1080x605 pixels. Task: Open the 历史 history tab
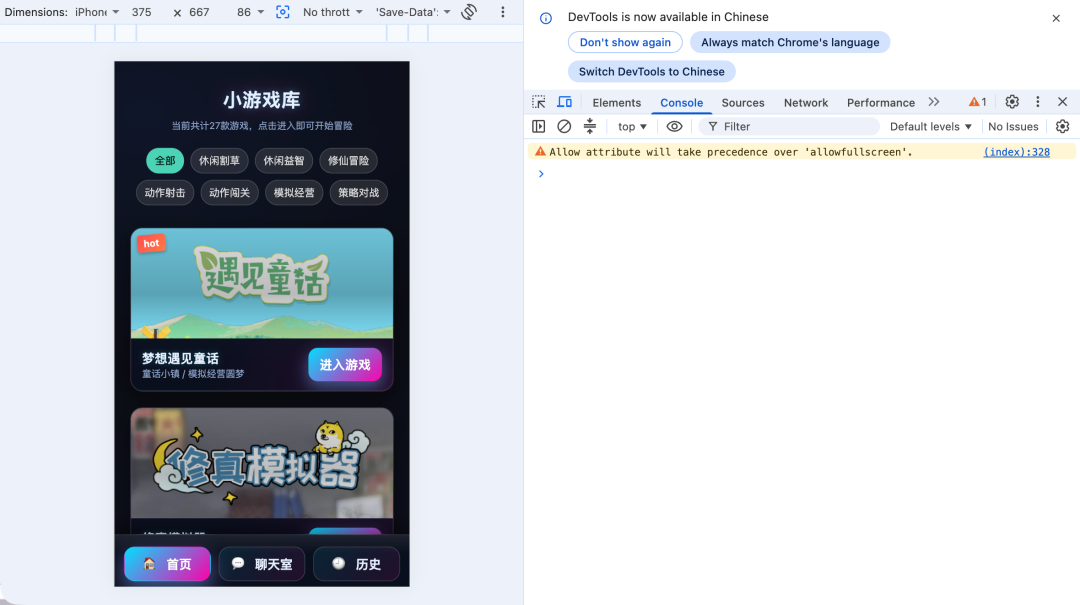tap(356, 564)
